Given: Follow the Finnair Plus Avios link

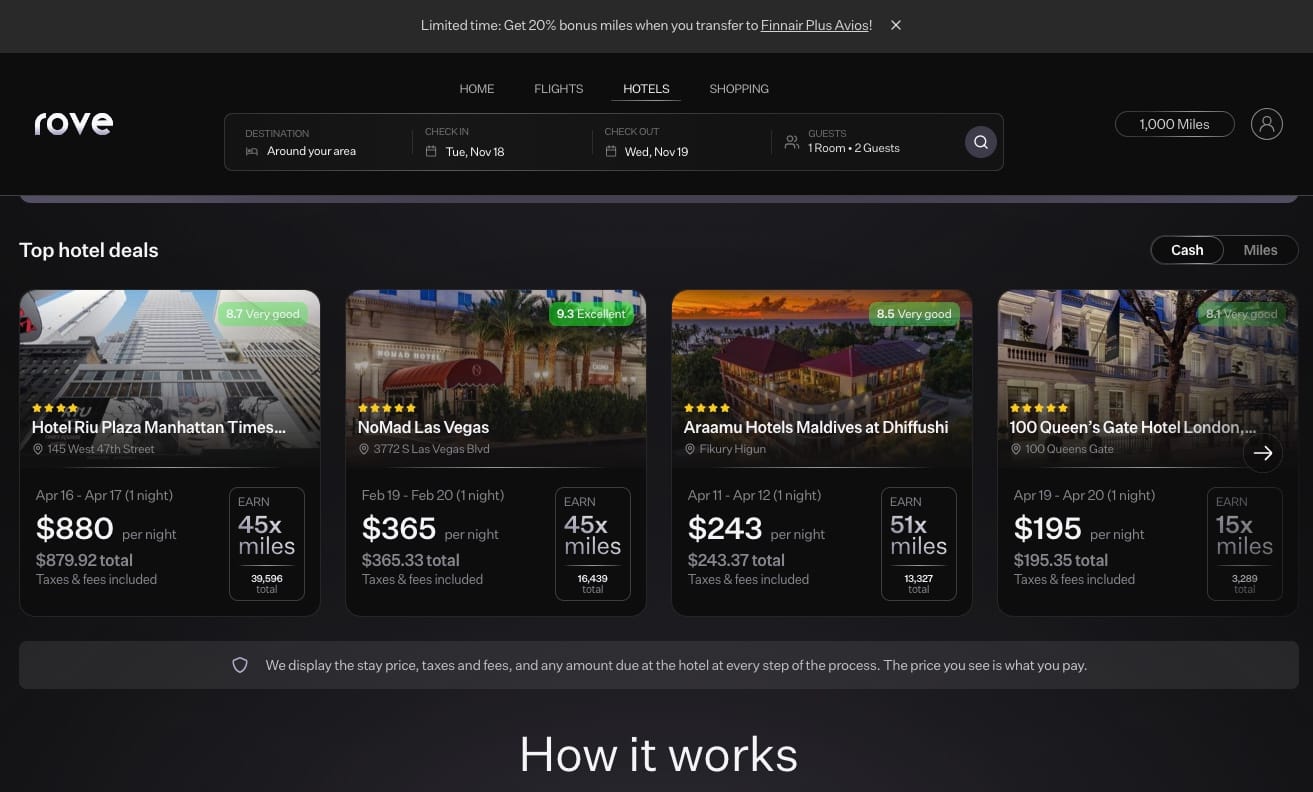Looking at the screenshot, I should [814, 25].
